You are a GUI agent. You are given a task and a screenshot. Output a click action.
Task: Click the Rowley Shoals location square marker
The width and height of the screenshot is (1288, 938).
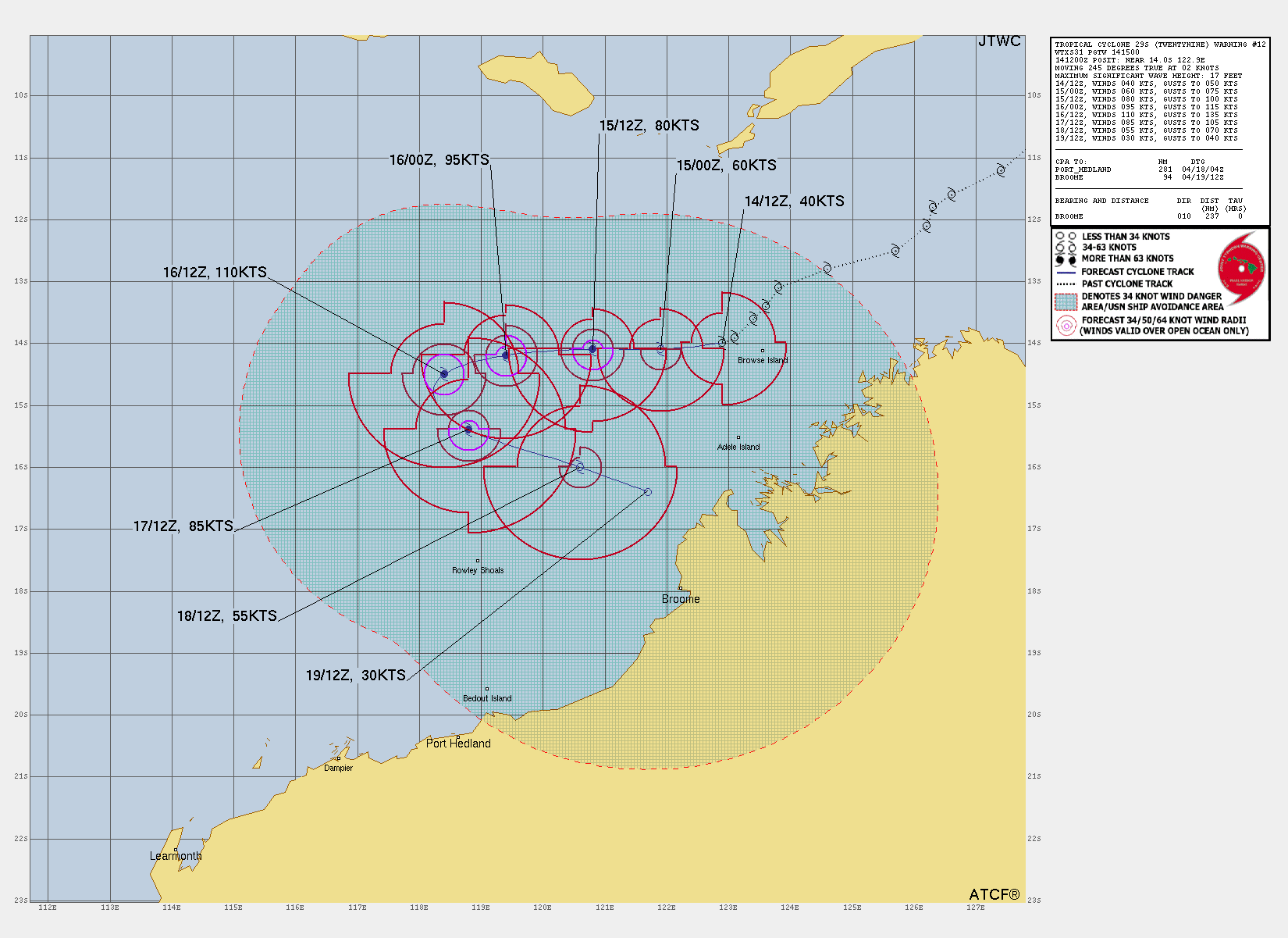coord(478,561)
